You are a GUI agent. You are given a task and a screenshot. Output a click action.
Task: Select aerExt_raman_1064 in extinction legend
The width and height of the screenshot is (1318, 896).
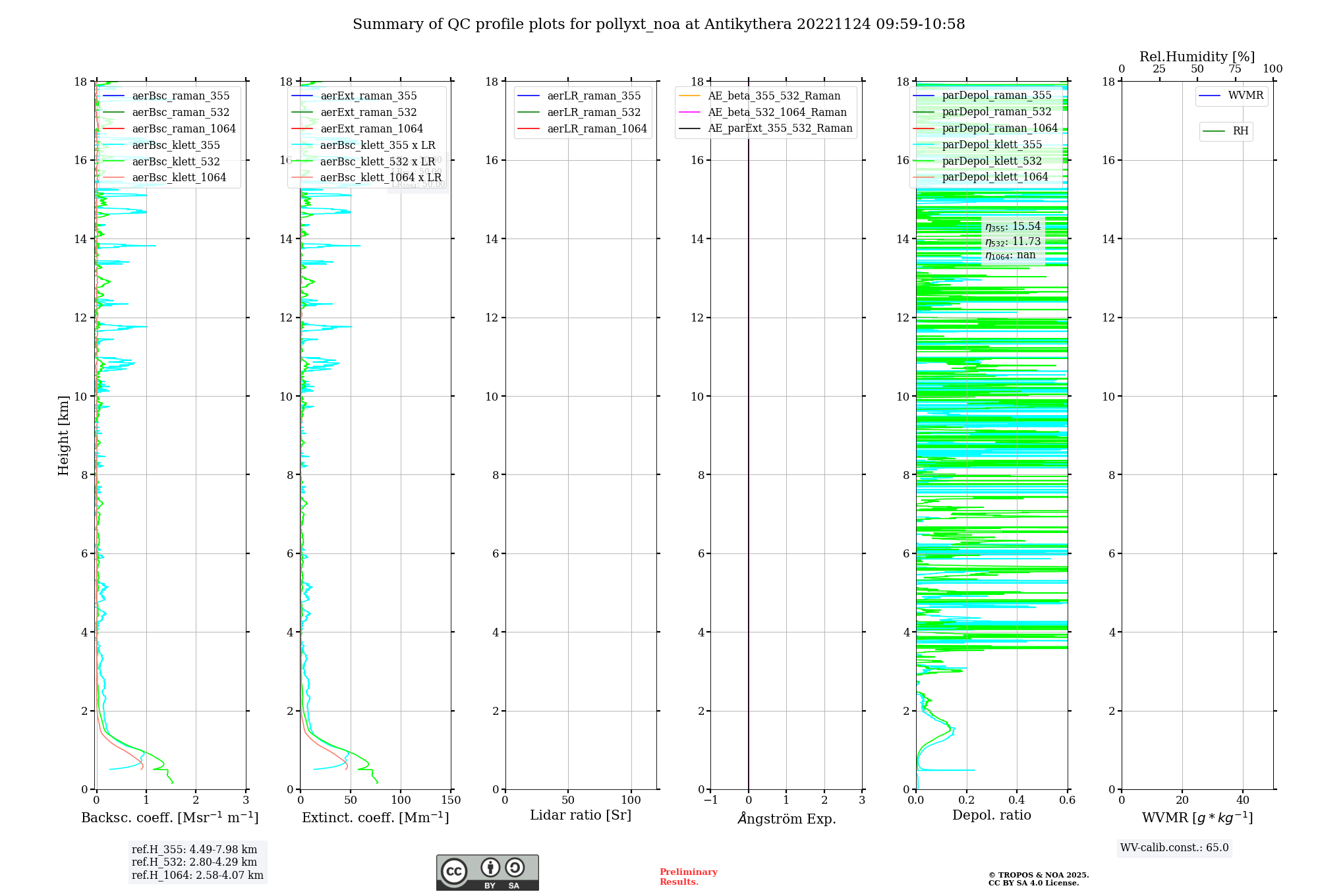[x=372, y=129]
